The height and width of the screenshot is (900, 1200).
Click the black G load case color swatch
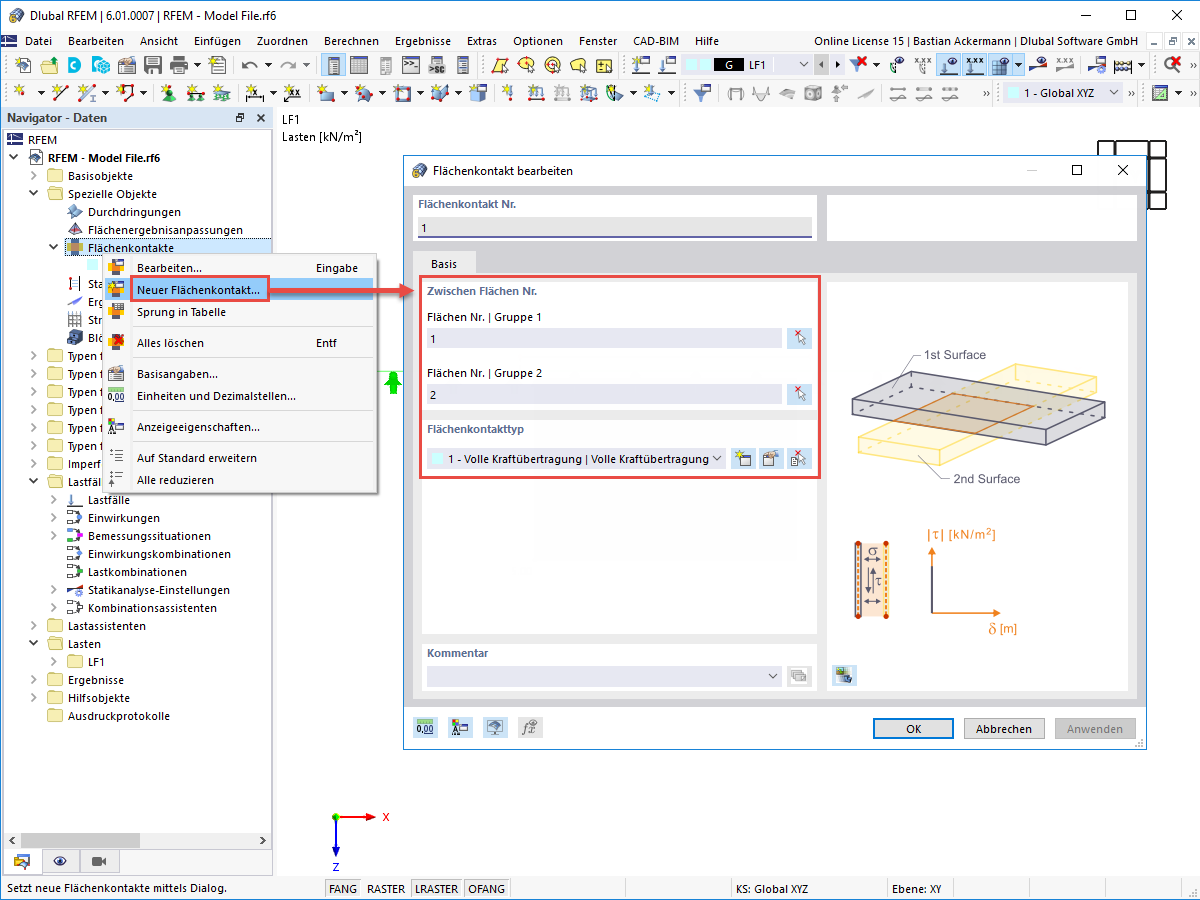729,65
